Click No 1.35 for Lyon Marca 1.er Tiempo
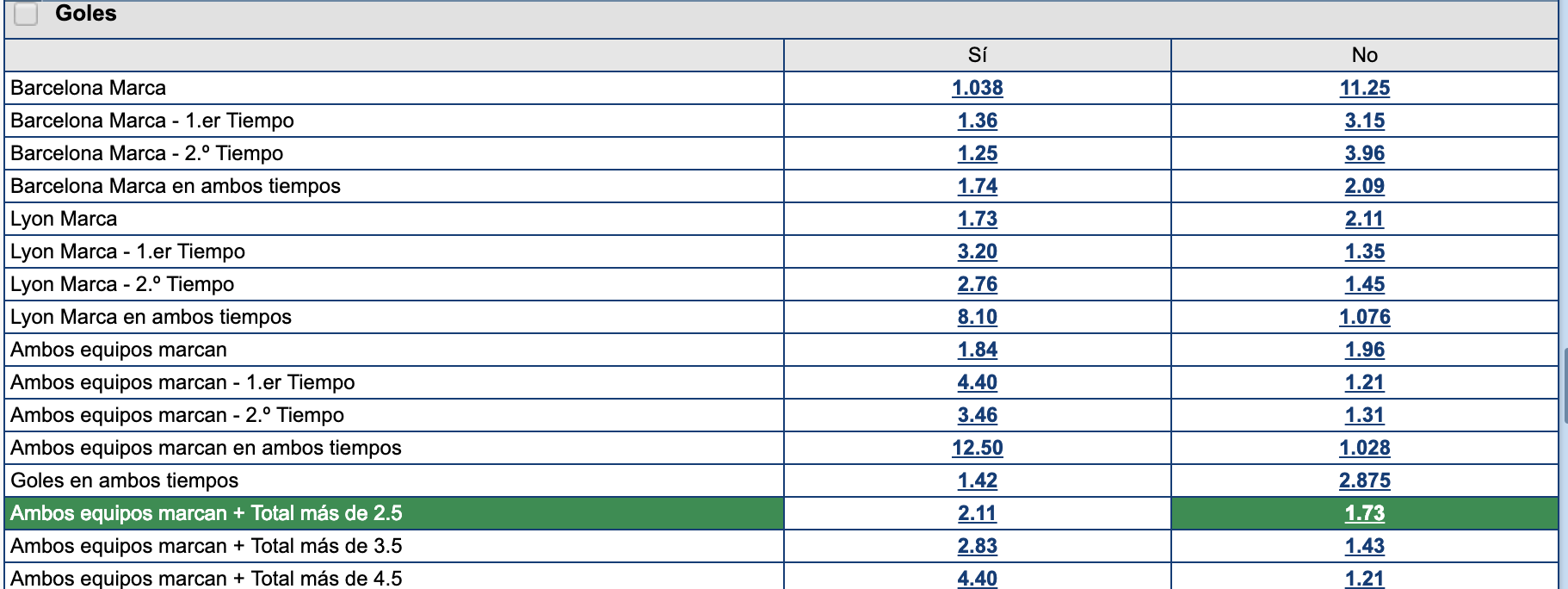 (1364, 251)
